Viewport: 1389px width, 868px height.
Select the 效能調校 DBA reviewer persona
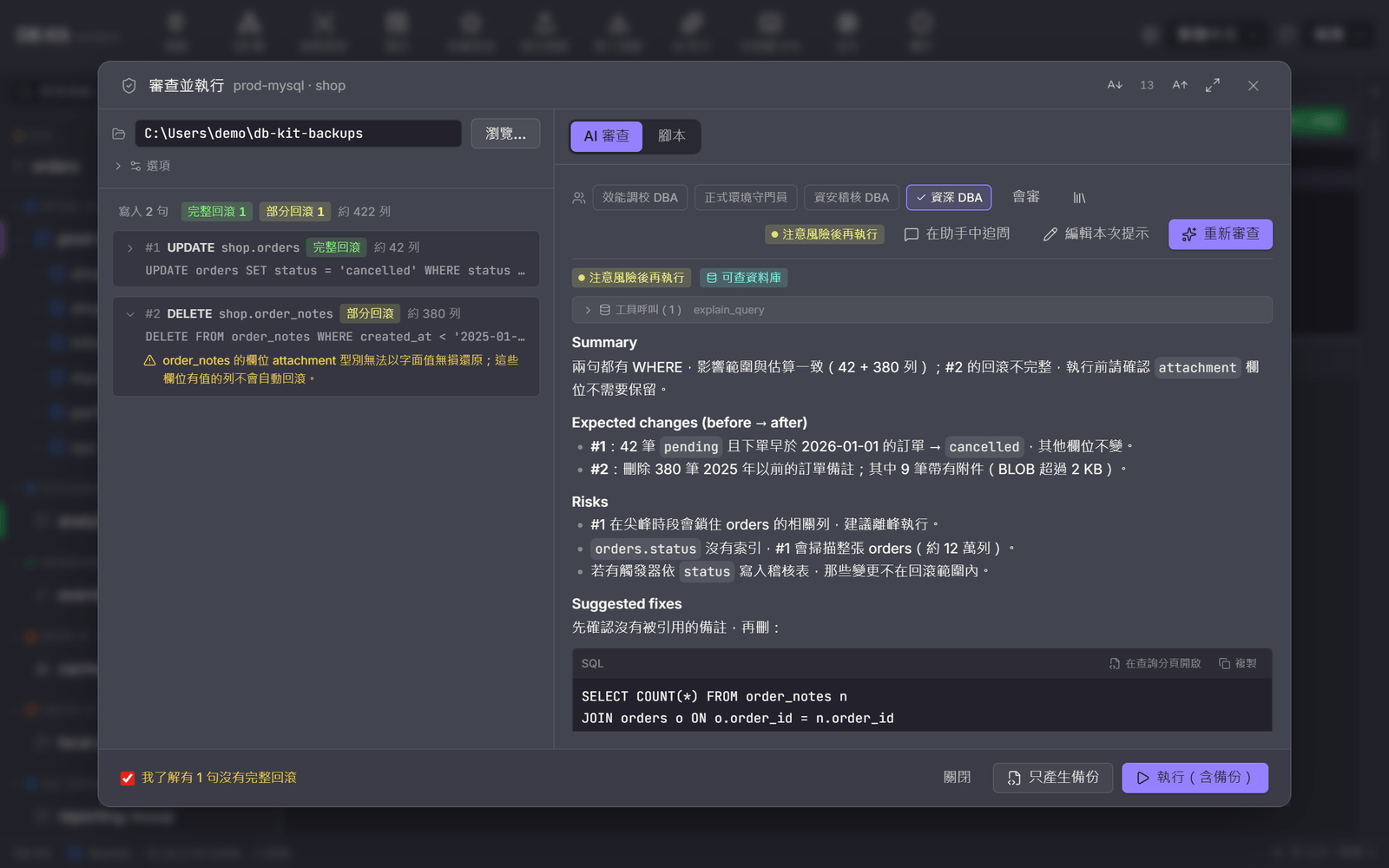[x=640, y=198]
